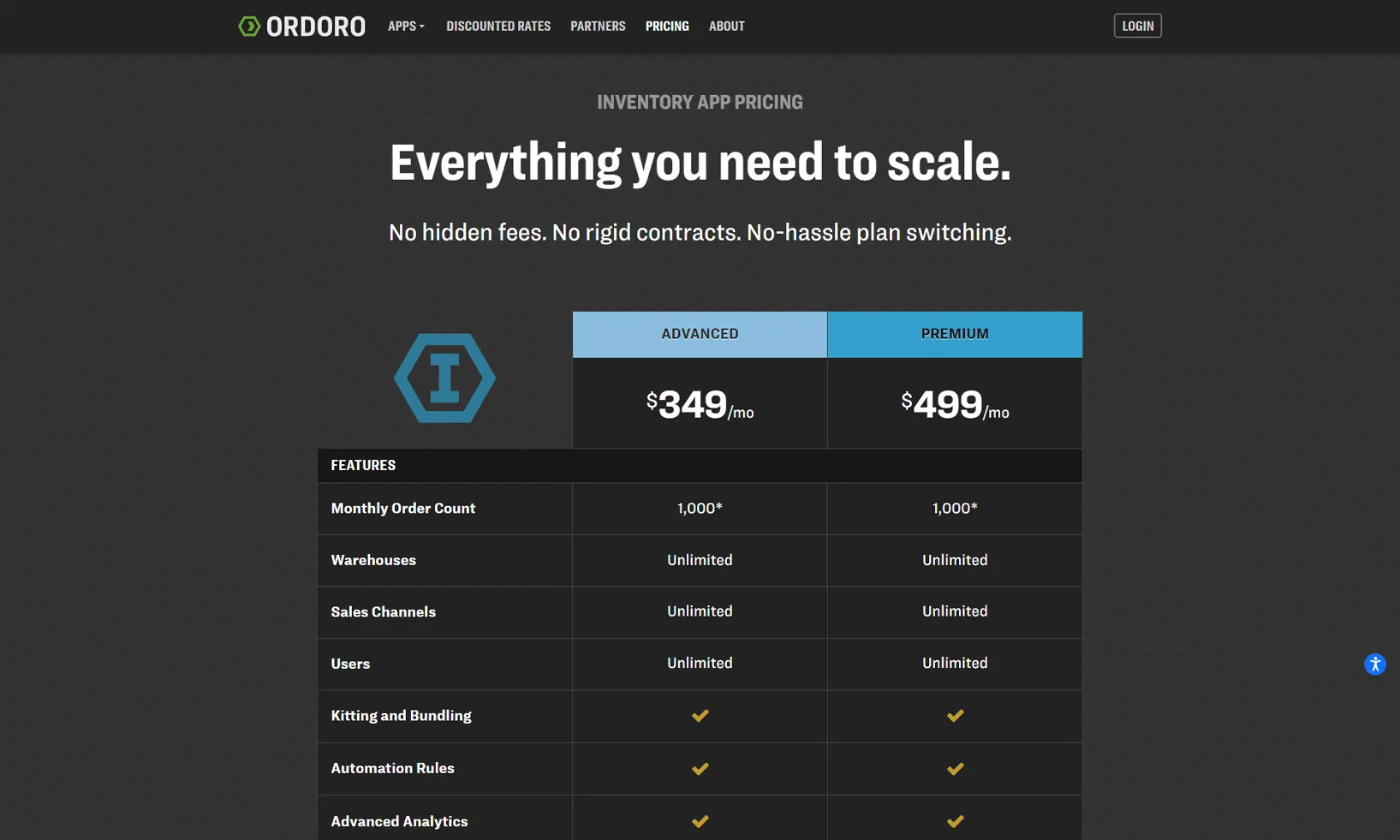The width and height of the screenshot is (1400, 840).
Task: Click Premium plan 1,000* order count
Action: click(955, 509)
